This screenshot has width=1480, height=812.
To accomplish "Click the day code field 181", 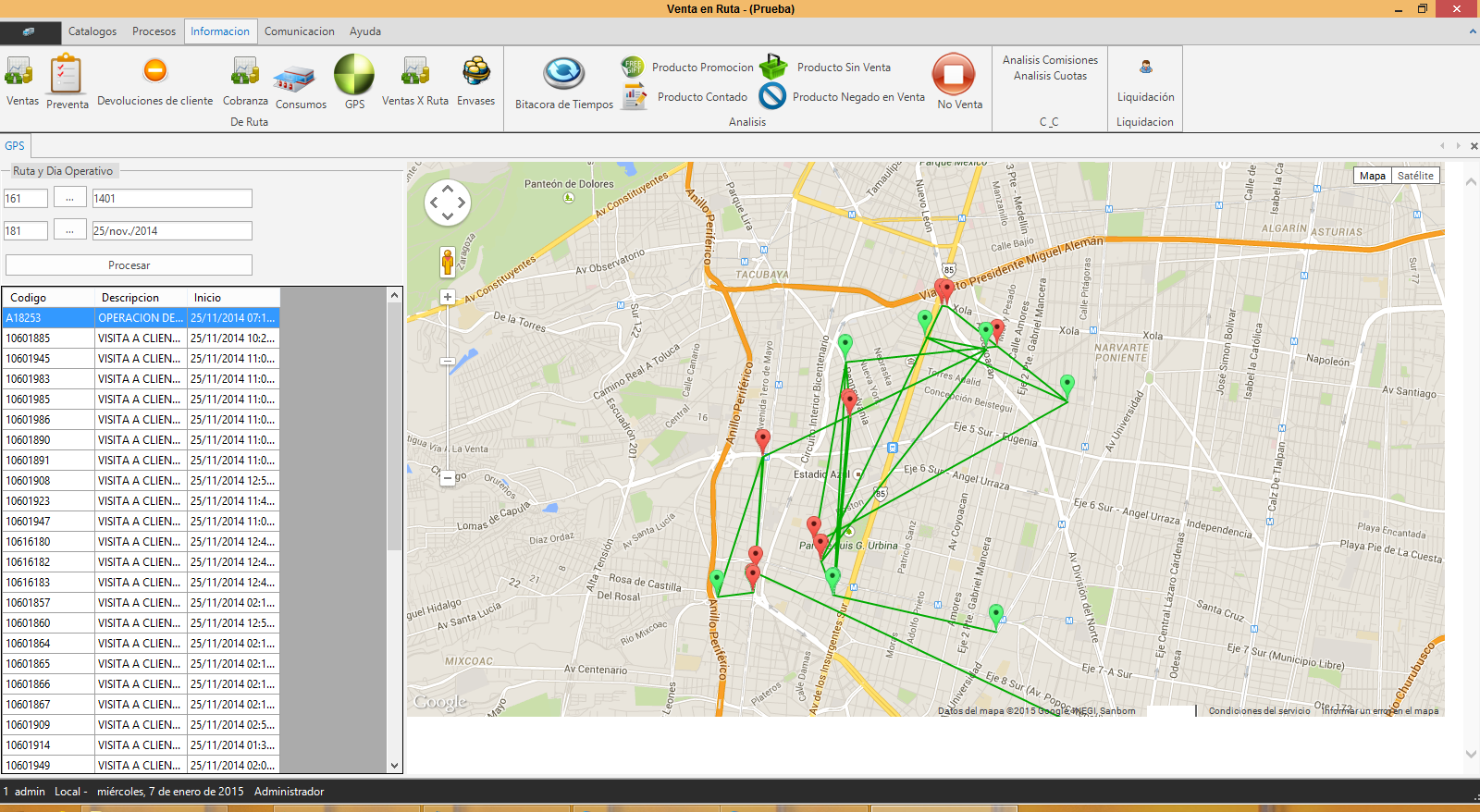I will click(x=26, y=230).
